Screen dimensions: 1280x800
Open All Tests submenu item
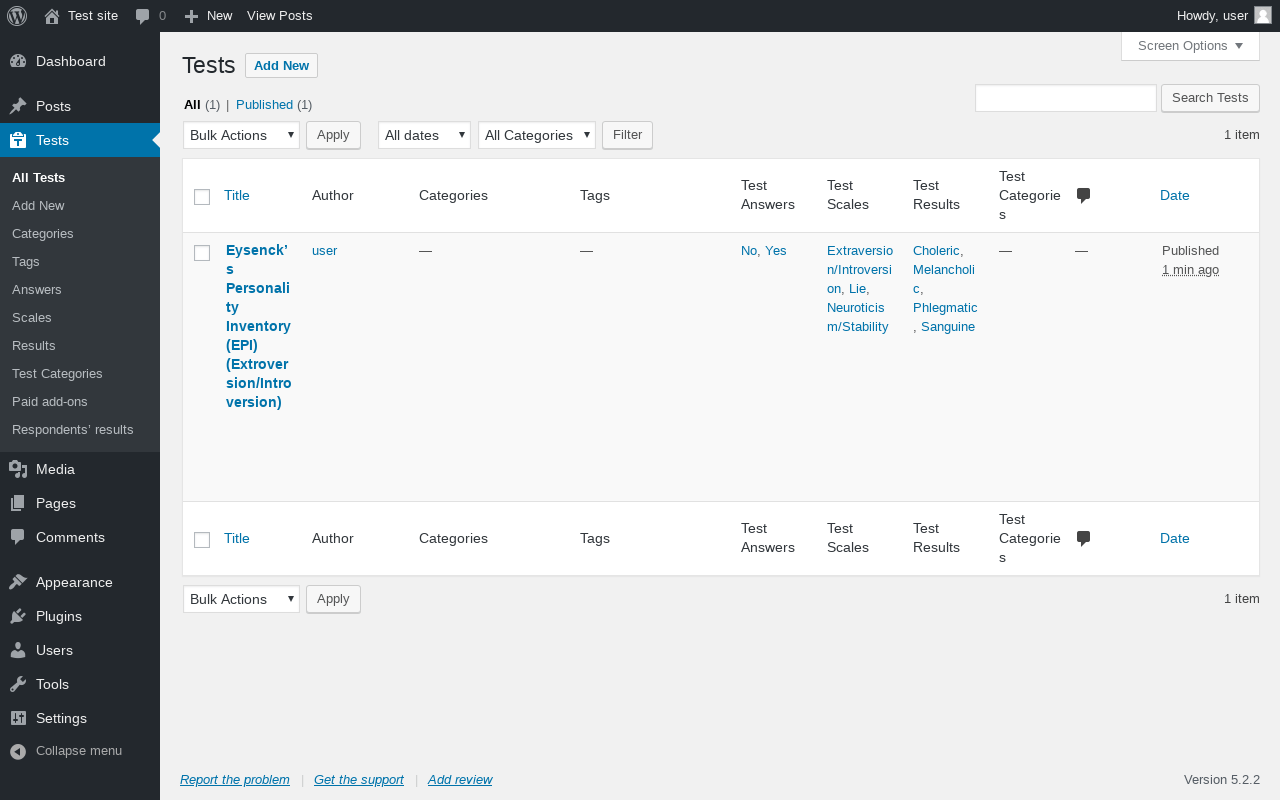(x=38, y=177)
